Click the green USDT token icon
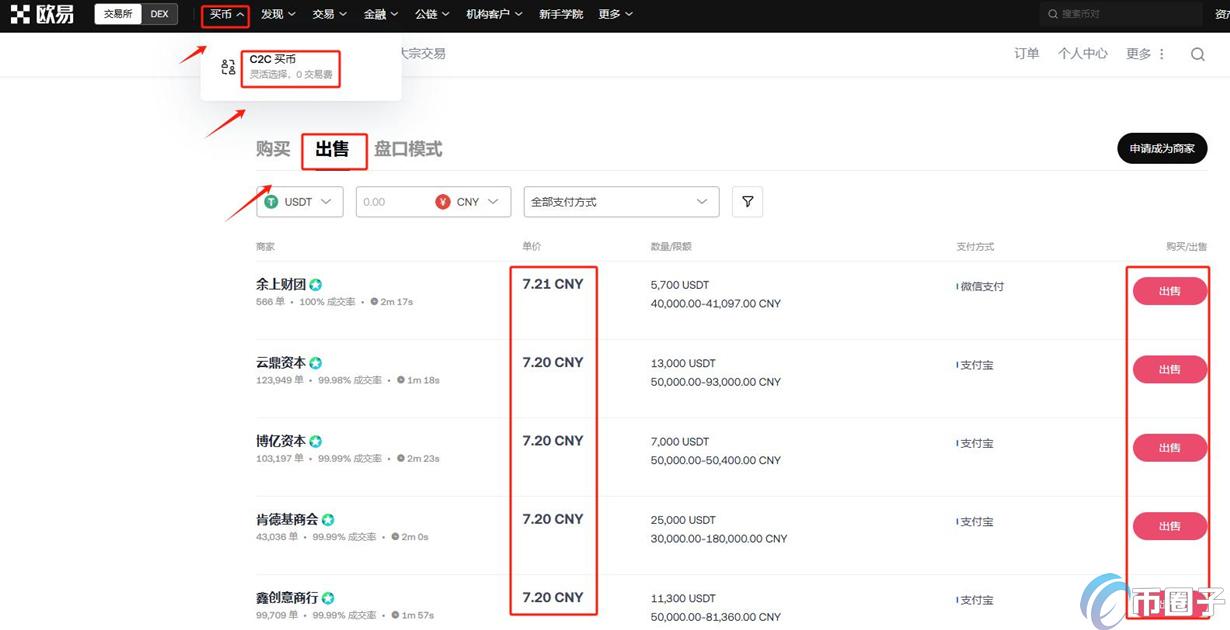 (x=270, y=201)
